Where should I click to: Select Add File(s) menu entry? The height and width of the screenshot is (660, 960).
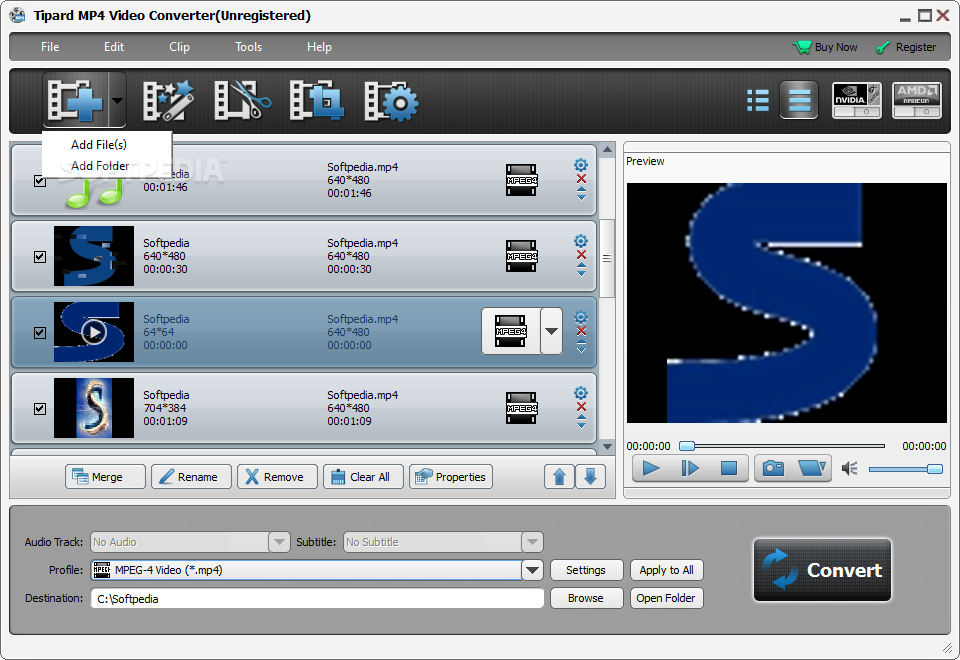coord(99,144)
